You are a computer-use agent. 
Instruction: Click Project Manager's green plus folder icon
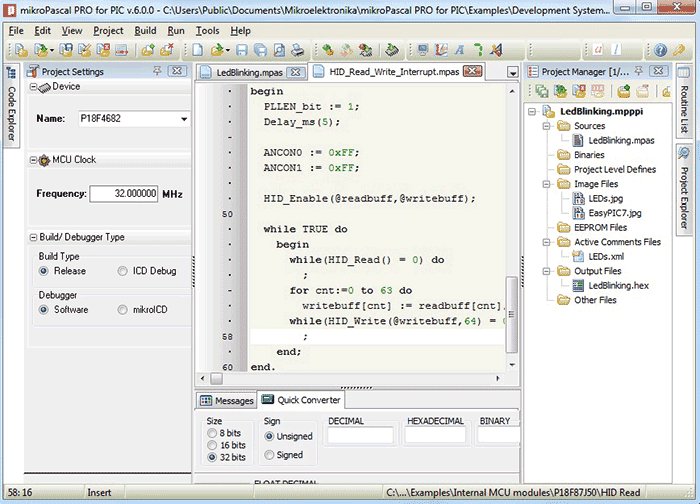pos(624,91)
